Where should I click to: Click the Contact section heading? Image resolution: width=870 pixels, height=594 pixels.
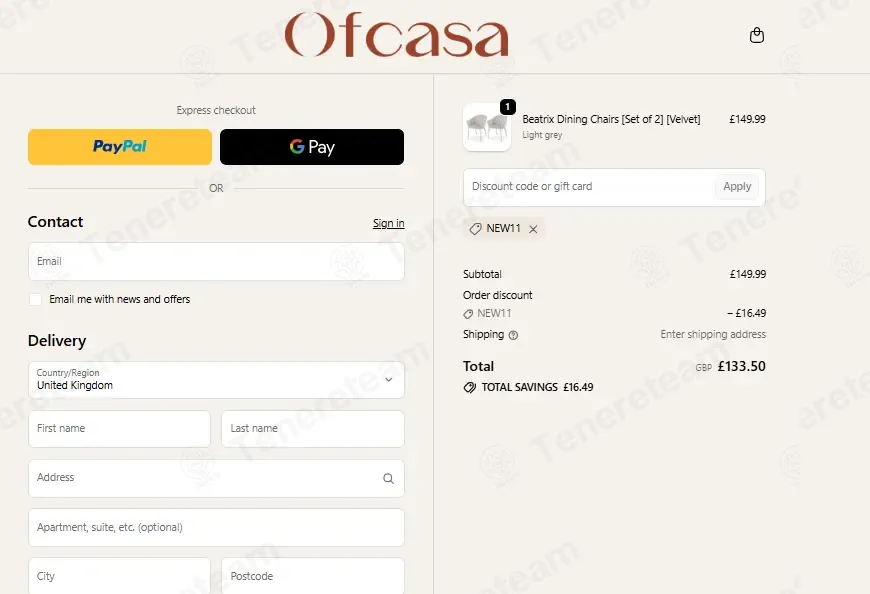pos(55,222)
